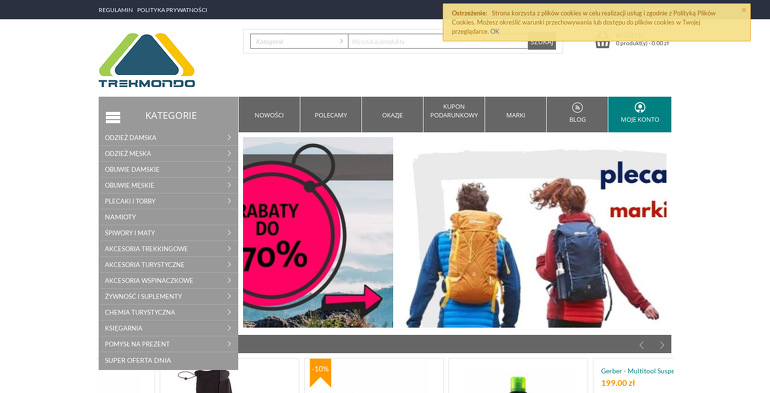
Task: Expand Plecaki i torby category
Action: click(168, 201)
